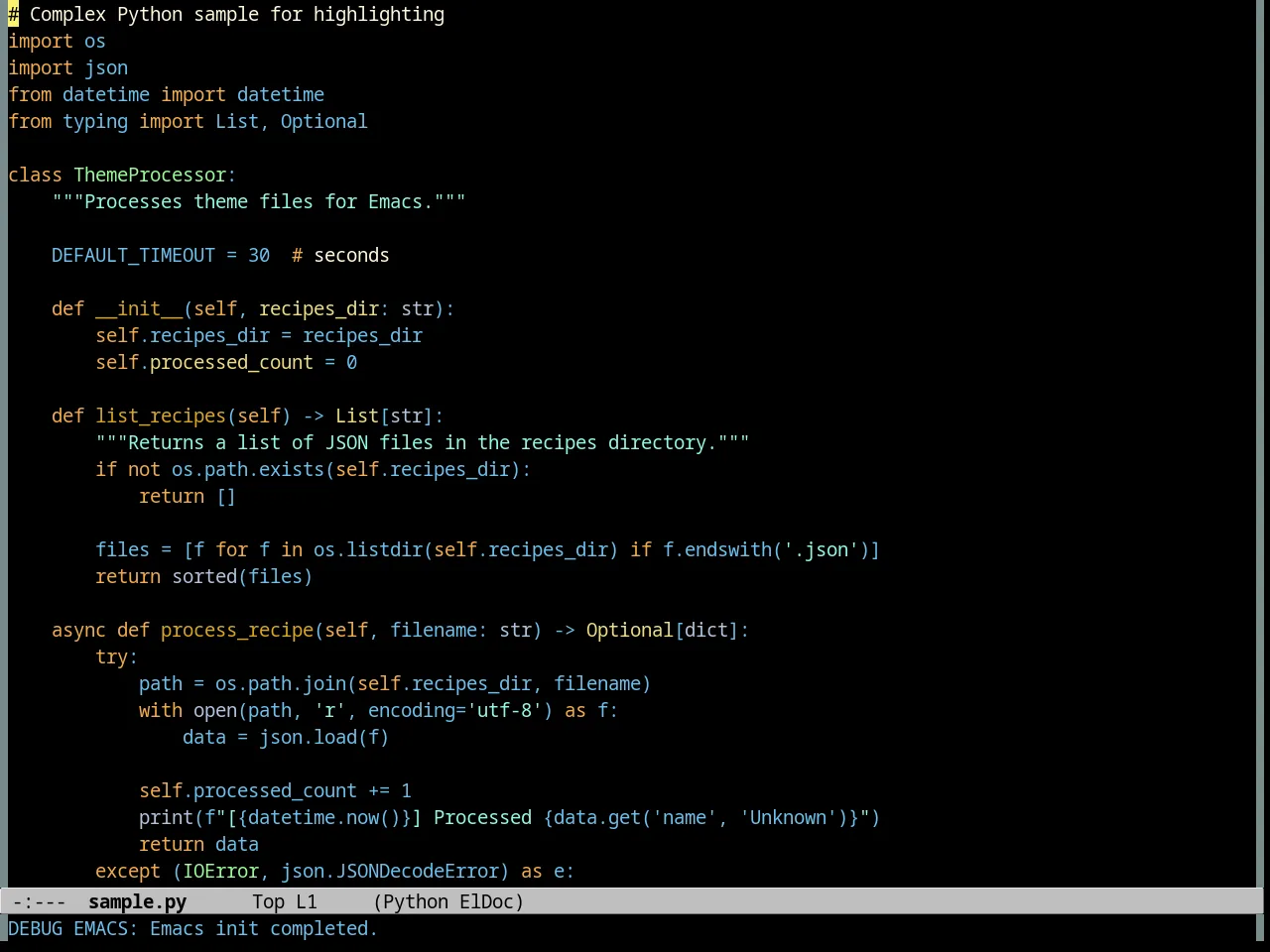The image size is (1270, 952).
Task: Click the '.json' string in endswith call
Action: point(822,549)
